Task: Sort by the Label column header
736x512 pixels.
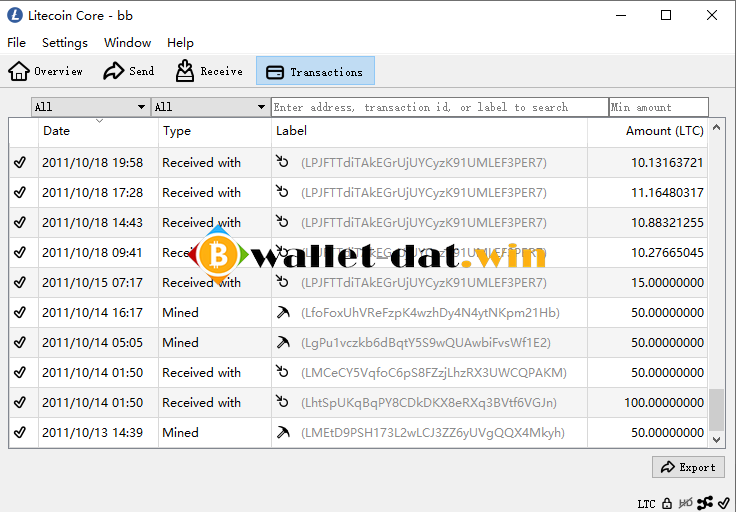Action: pos(429,131)
